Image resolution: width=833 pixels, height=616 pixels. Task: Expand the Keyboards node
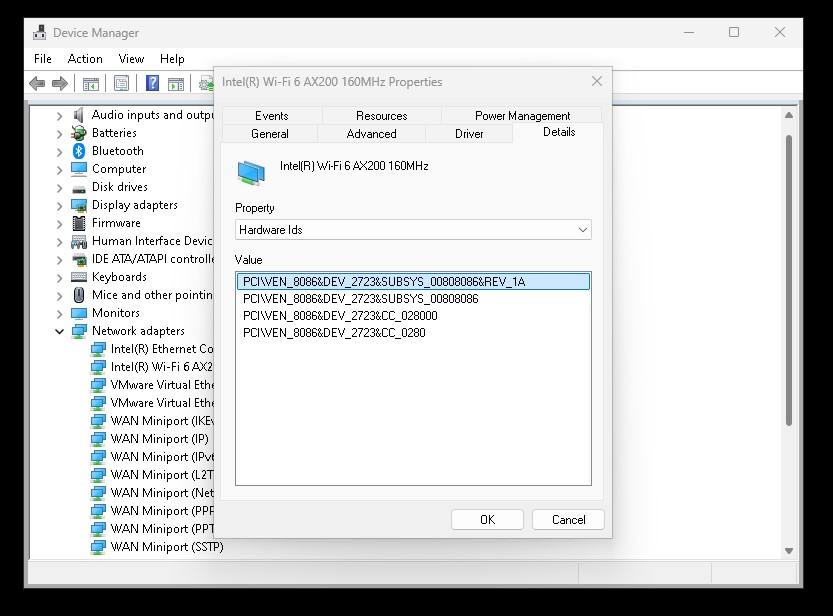[59, 278]
